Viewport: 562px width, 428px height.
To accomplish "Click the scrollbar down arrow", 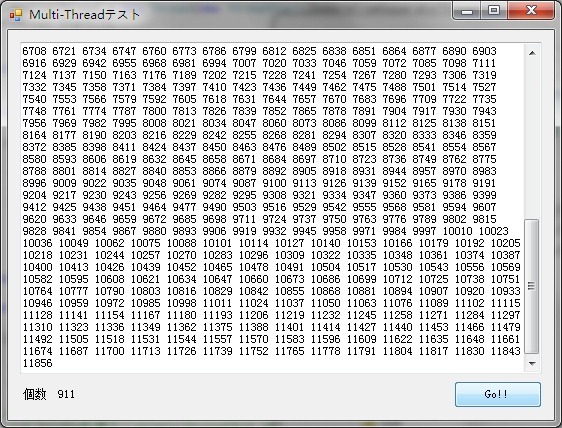I will click(x=532, y=364).
